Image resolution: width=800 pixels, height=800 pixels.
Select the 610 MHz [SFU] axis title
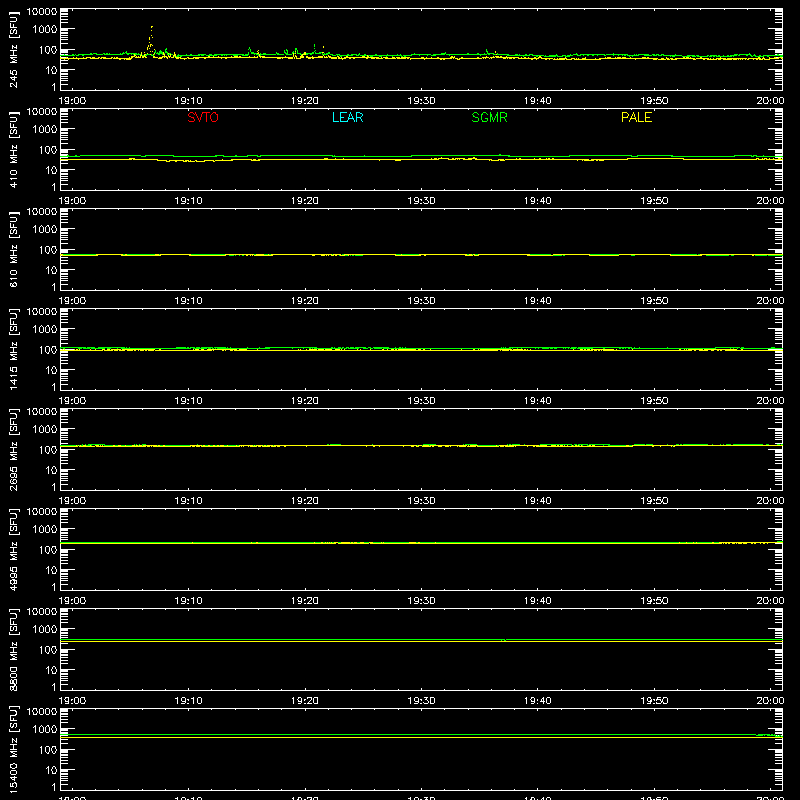click(13, 249)
